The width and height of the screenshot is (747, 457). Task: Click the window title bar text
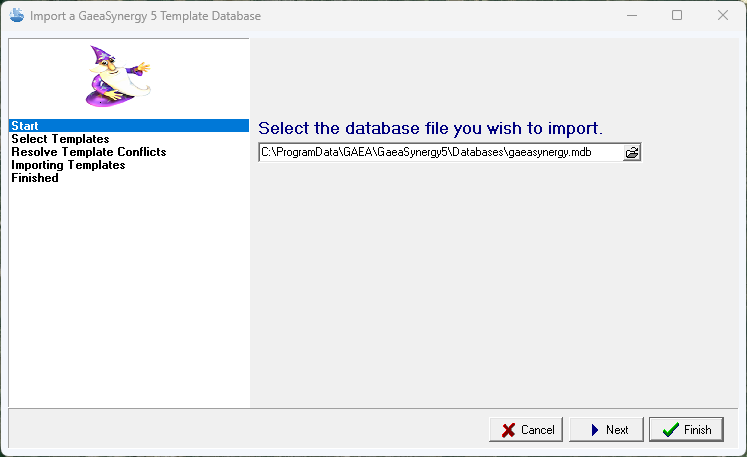tap(146, 16)
